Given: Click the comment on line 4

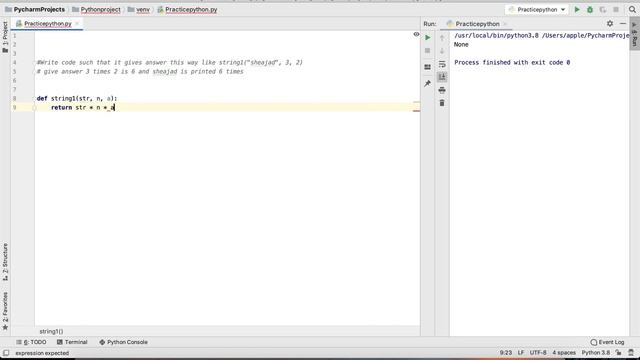Looking at the screenshot, I should pos(169,62).
